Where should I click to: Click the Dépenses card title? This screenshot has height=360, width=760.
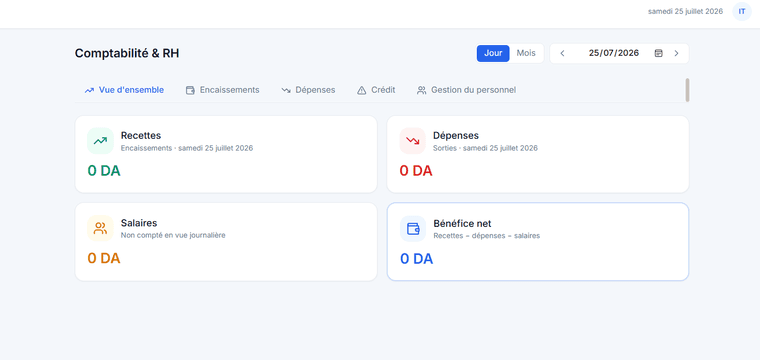(456, 136)
